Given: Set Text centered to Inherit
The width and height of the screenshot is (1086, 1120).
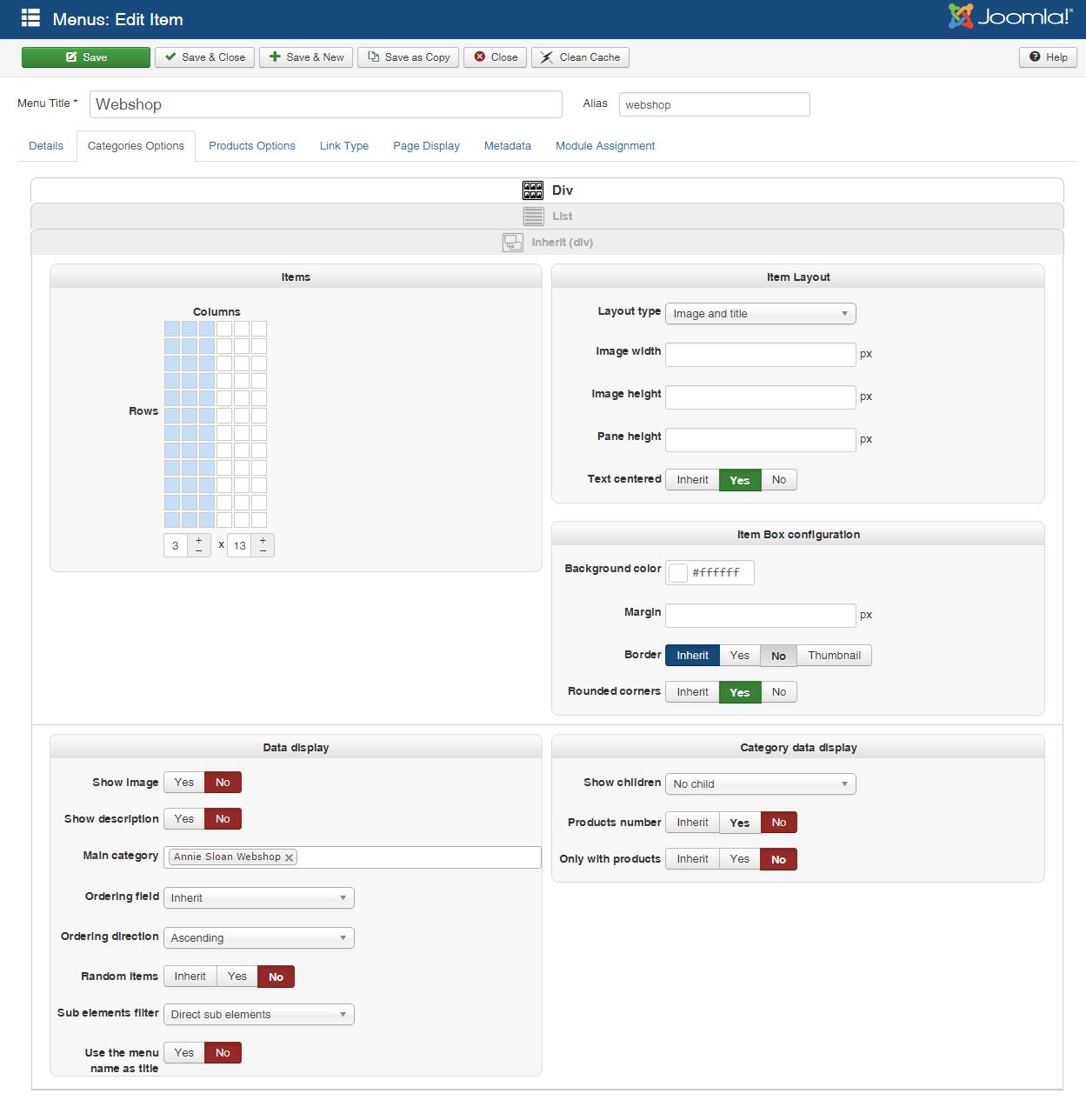Looking at the screenshot, I should 692,480.
